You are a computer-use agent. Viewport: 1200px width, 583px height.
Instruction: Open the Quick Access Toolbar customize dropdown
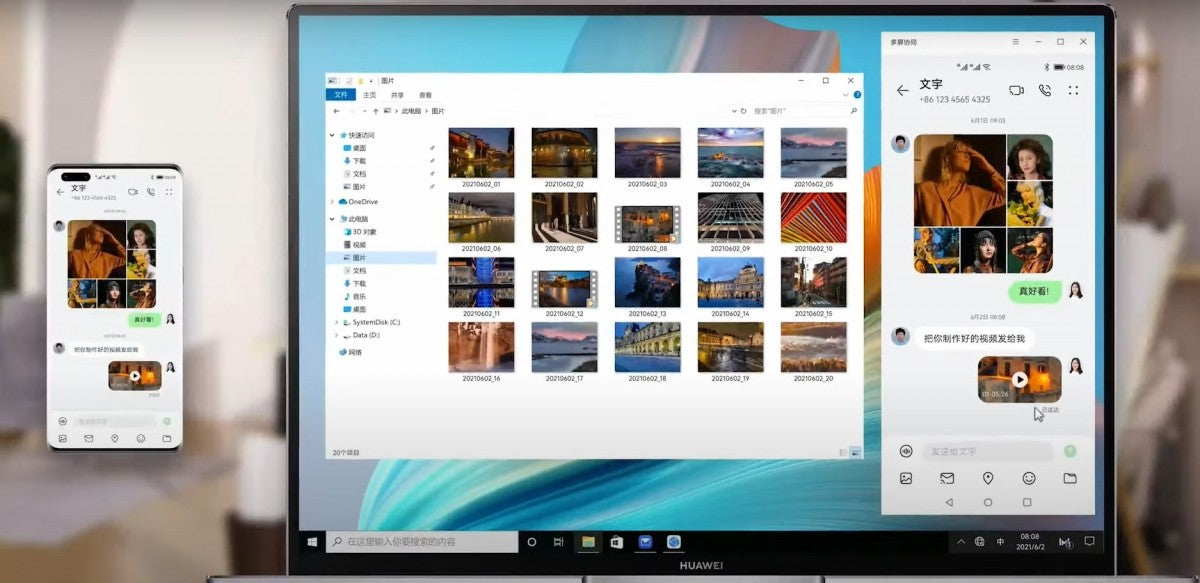click(x=370, y=81)
